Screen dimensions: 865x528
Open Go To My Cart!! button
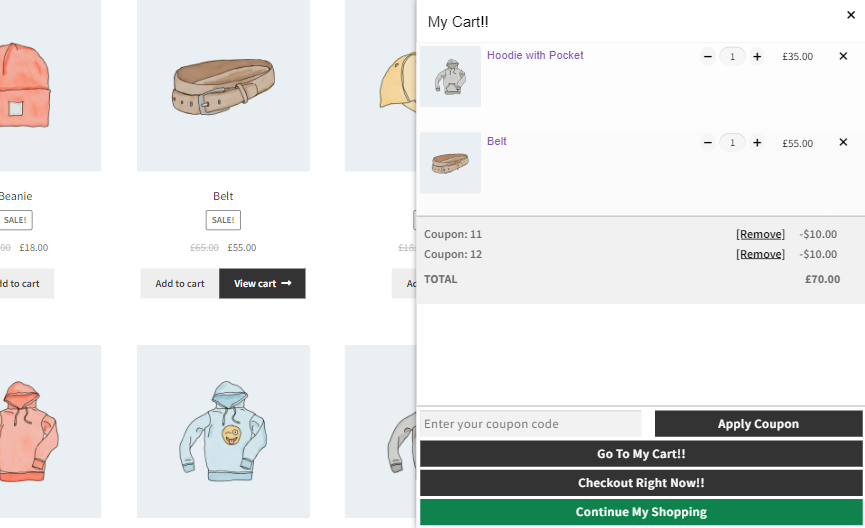[x=641, y=454]
